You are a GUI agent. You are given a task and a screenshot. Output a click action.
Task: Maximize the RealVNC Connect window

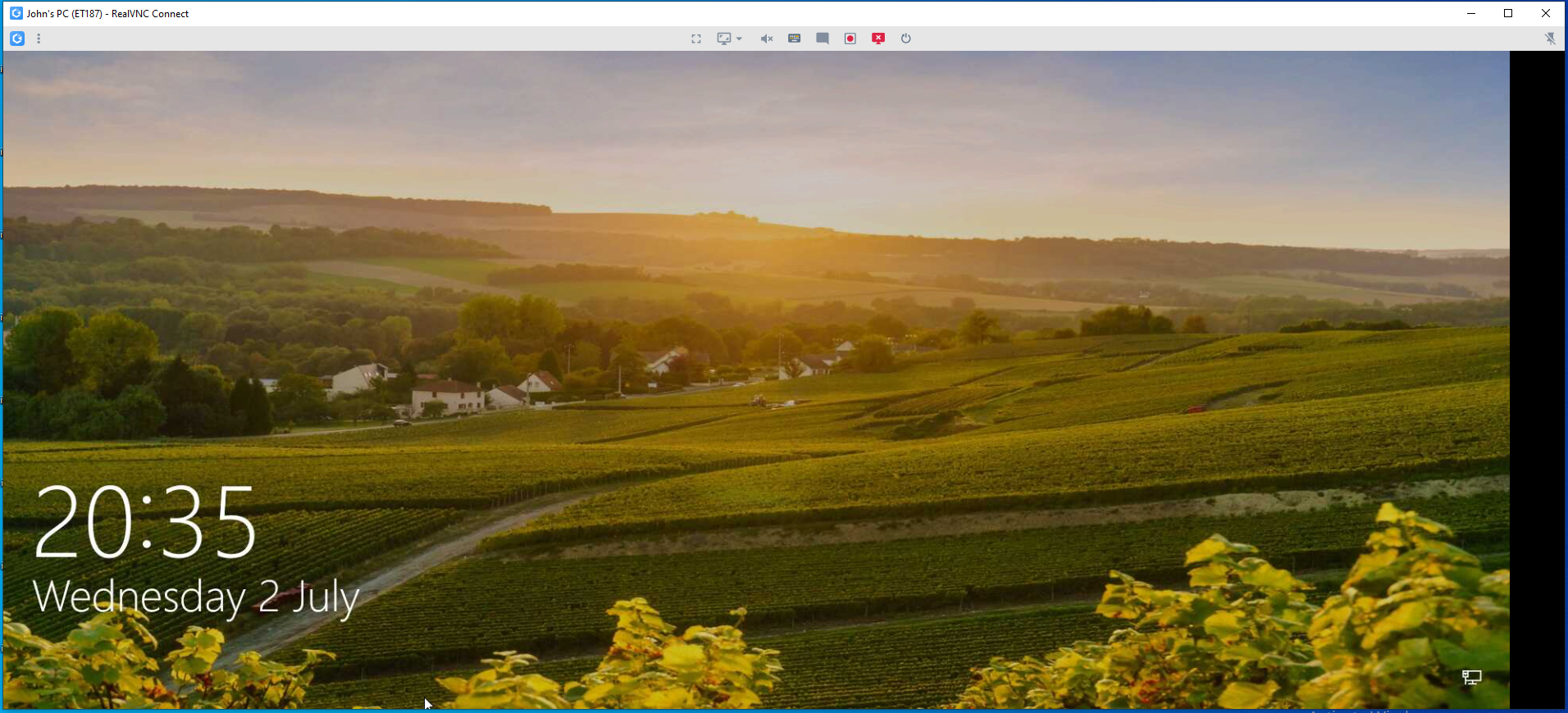1508,13
